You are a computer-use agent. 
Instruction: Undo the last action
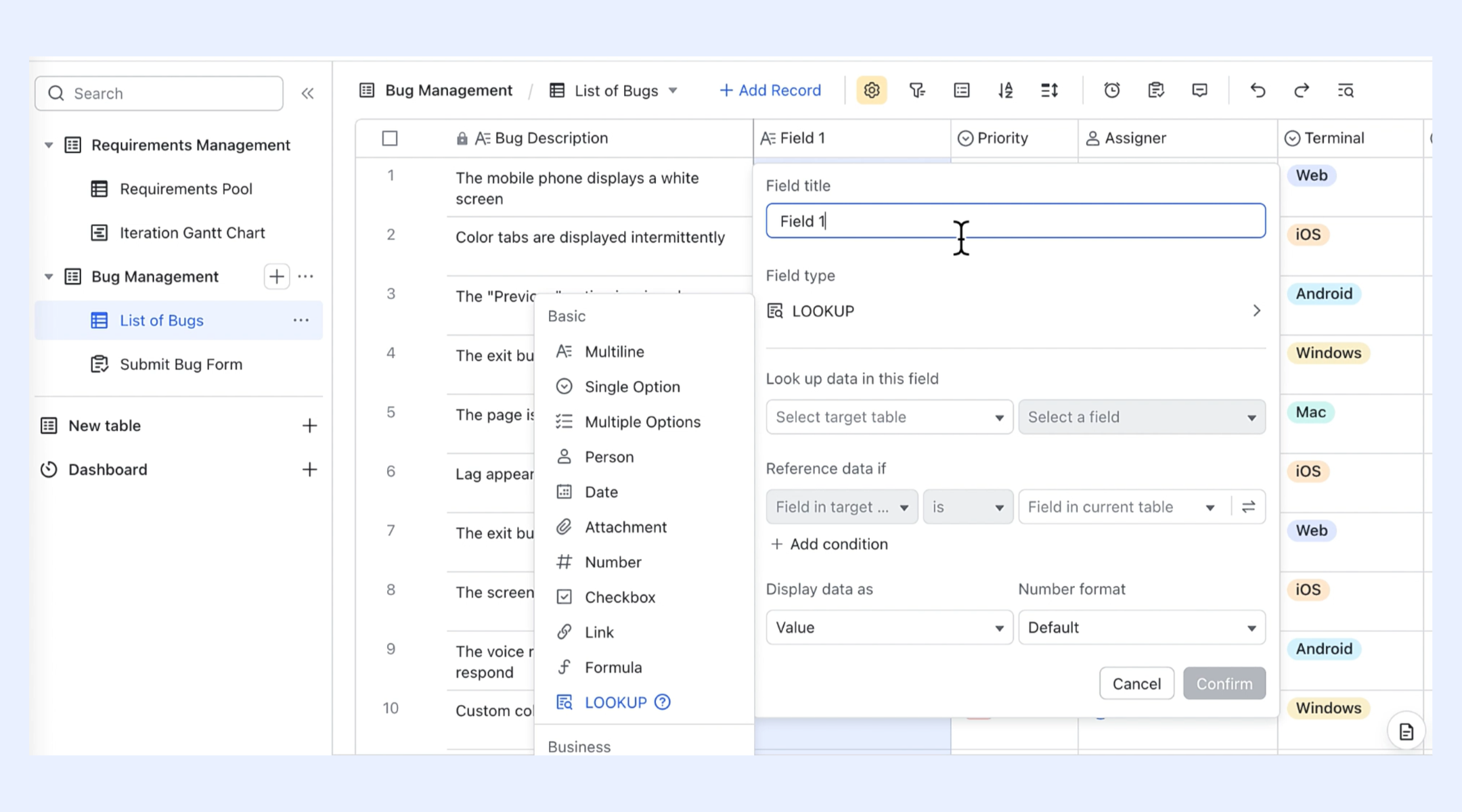point(1258,90)
